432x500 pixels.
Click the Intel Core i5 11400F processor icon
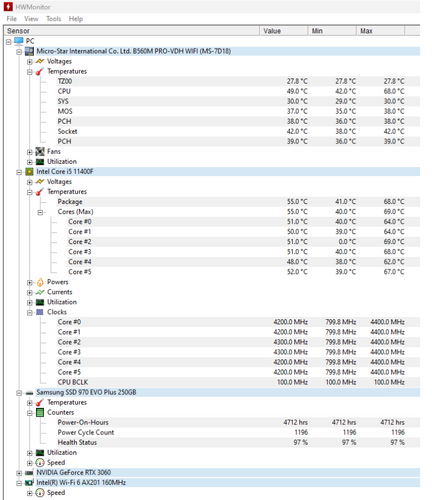29,172
